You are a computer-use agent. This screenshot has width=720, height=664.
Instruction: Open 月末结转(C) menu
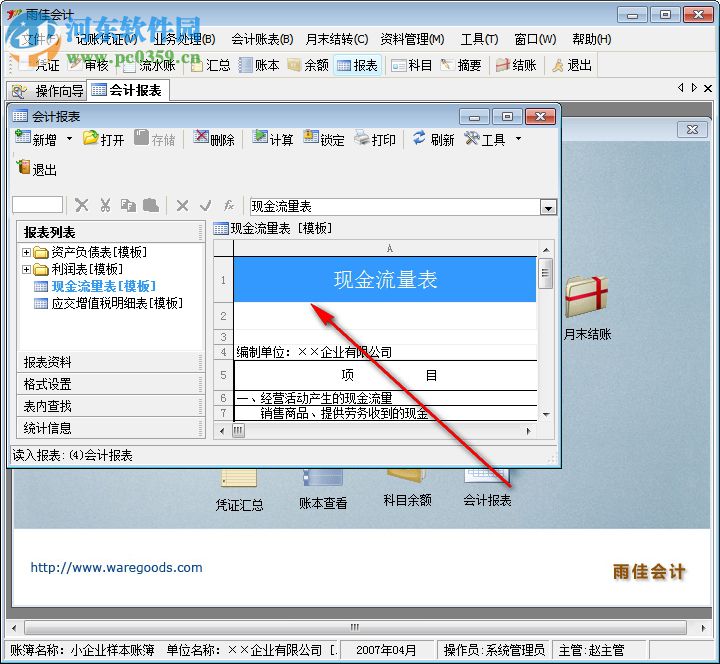[x=337, y=39]
